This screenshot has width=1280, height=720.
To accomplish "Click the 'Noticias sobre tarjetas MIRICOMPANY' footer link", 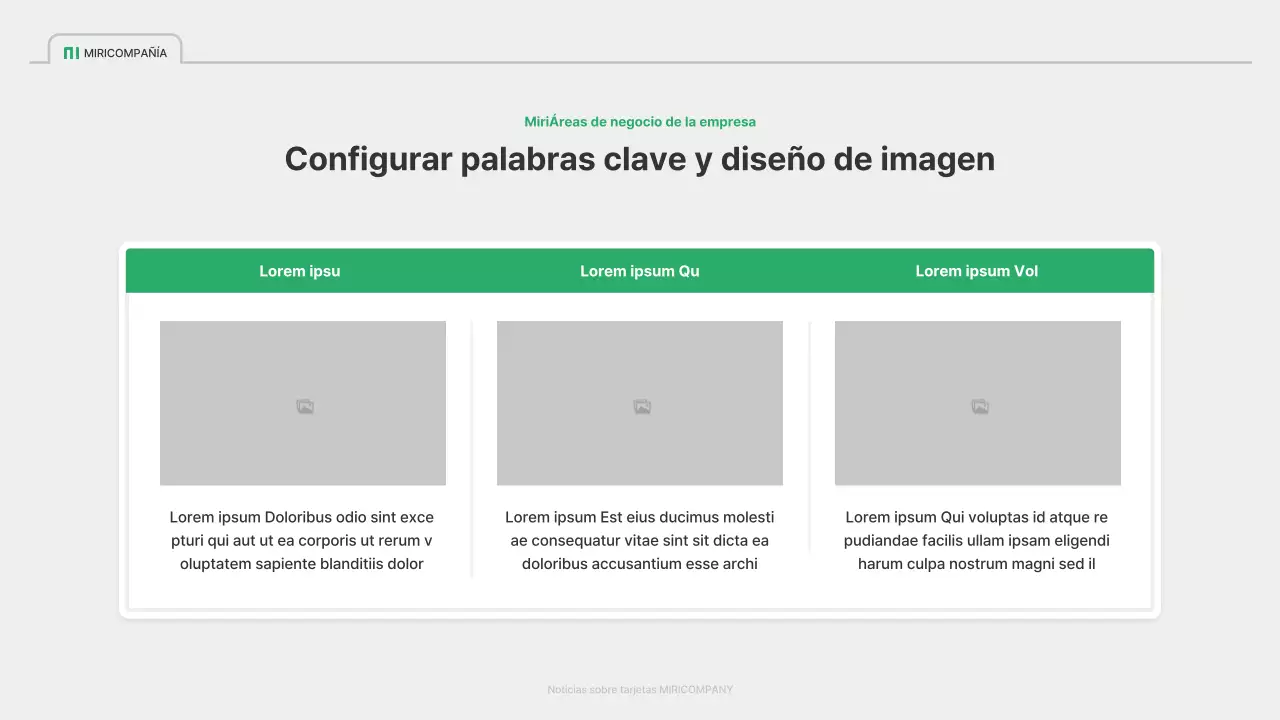I will pyautogui.click(x=640, y=689).
